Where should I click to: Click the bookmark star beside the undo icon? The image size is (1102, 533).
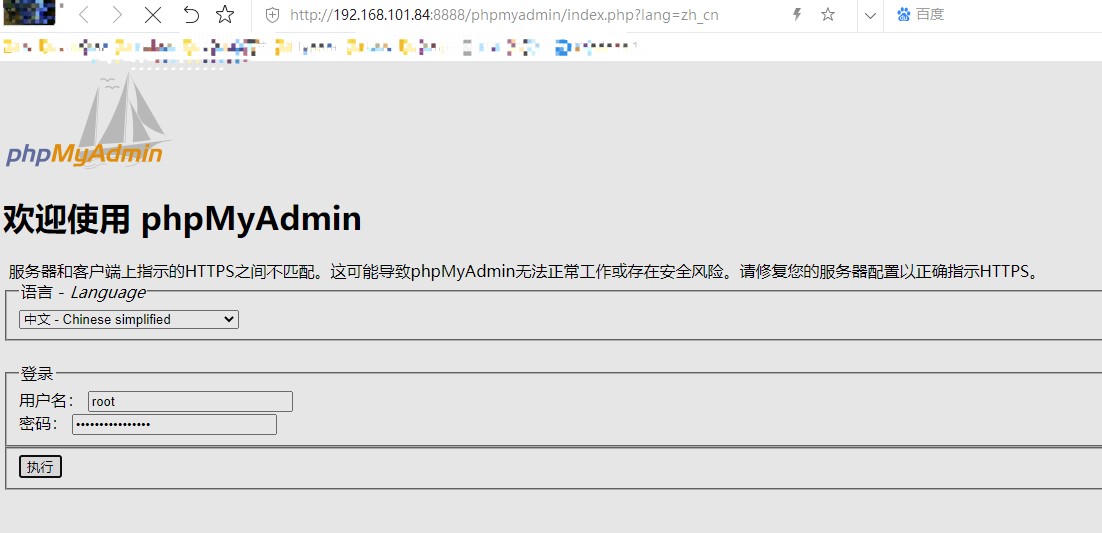[225, 15]
